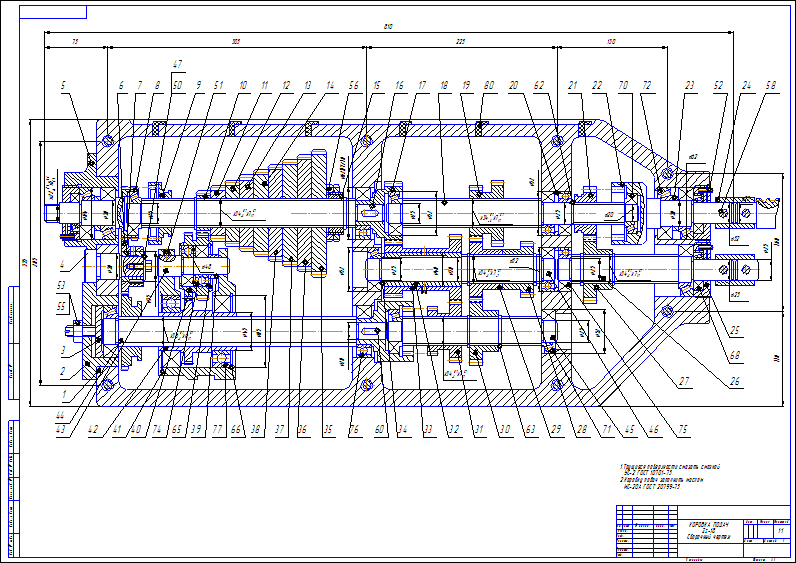Select part callout number 5

62,87
